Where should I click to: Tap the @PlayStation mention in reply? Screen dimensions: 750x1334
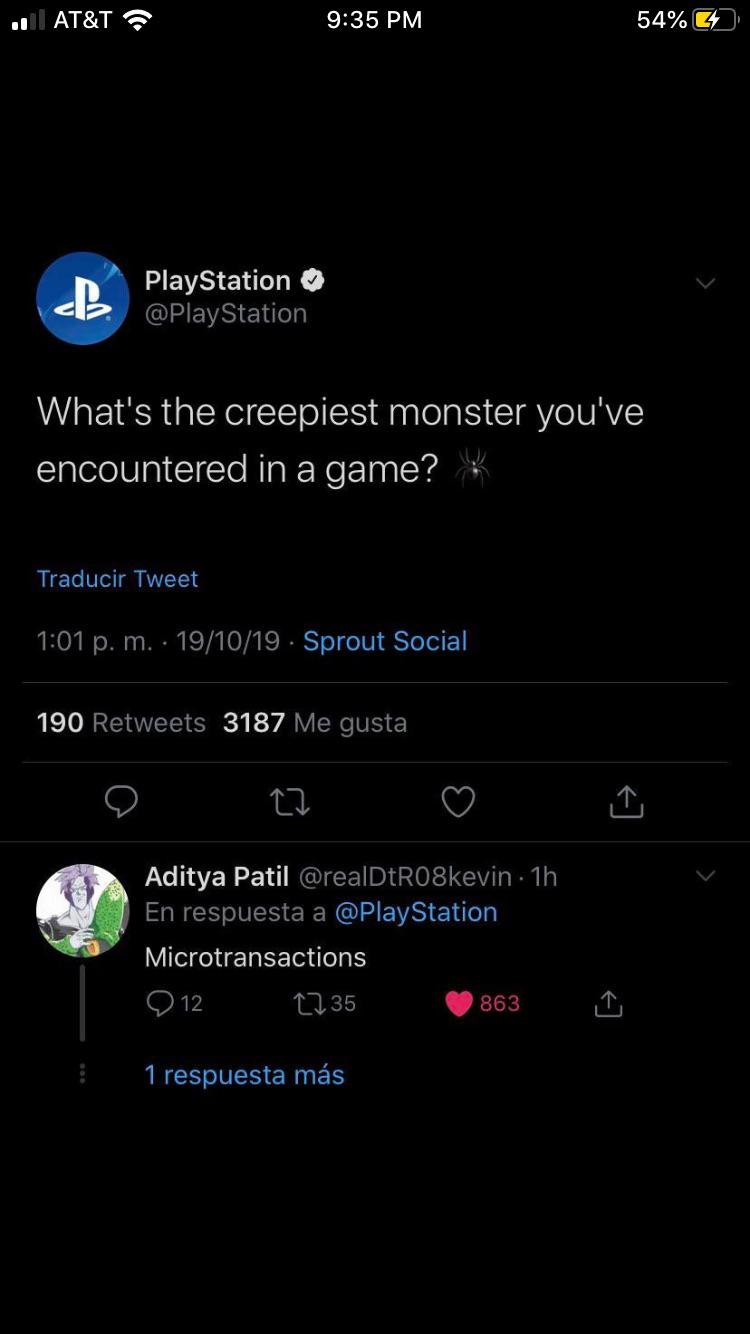[415, 912]
